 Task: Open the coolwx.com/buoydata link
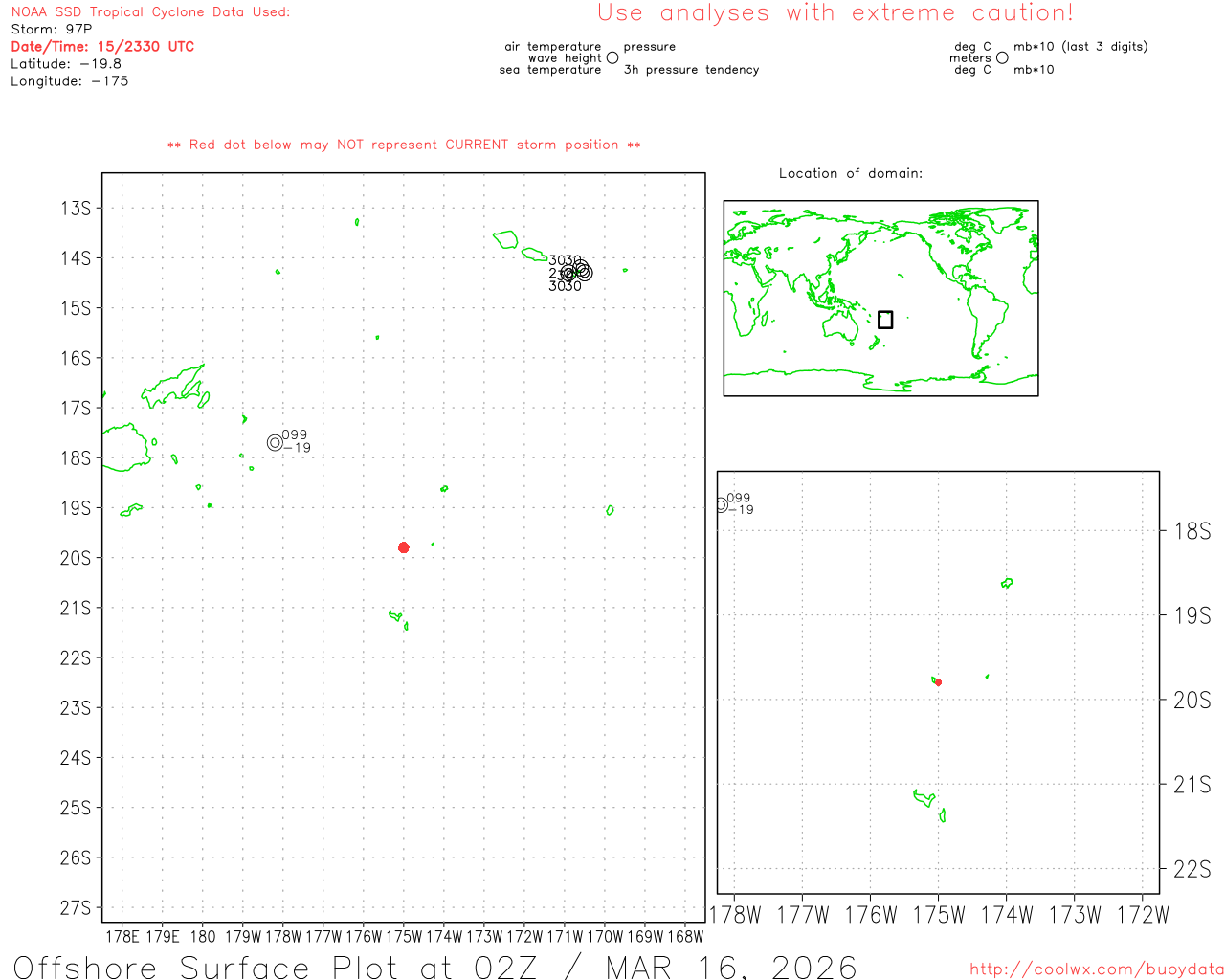[1096, 969]
